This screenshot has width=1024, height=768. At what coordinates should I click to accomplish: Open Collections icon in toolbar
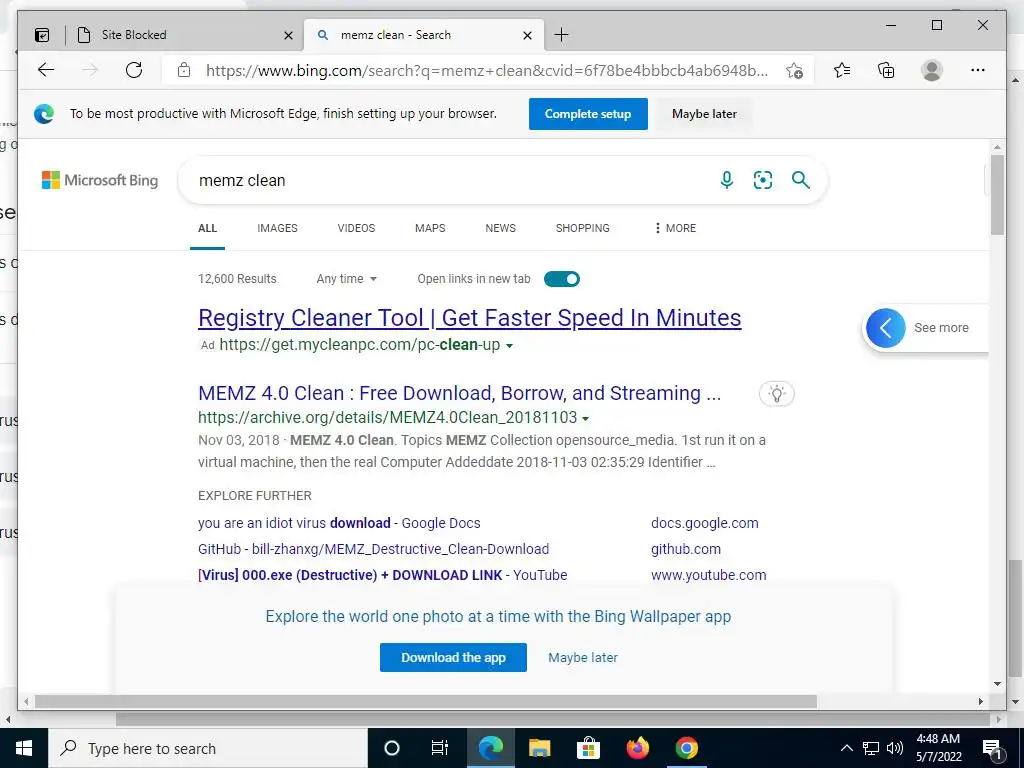[x=886, y=70]
